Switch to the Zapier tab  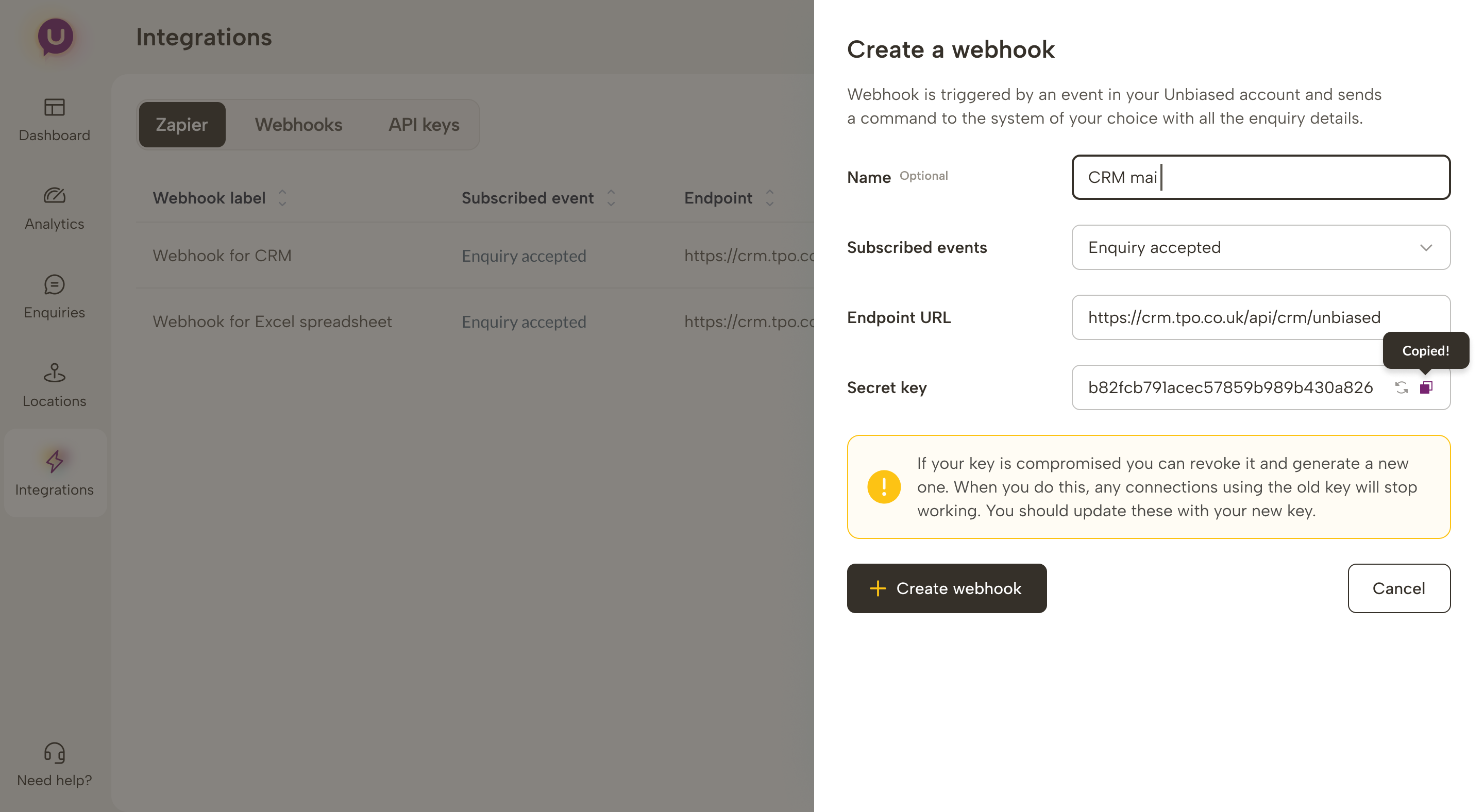pyautogui.click(x=182, y=125)
